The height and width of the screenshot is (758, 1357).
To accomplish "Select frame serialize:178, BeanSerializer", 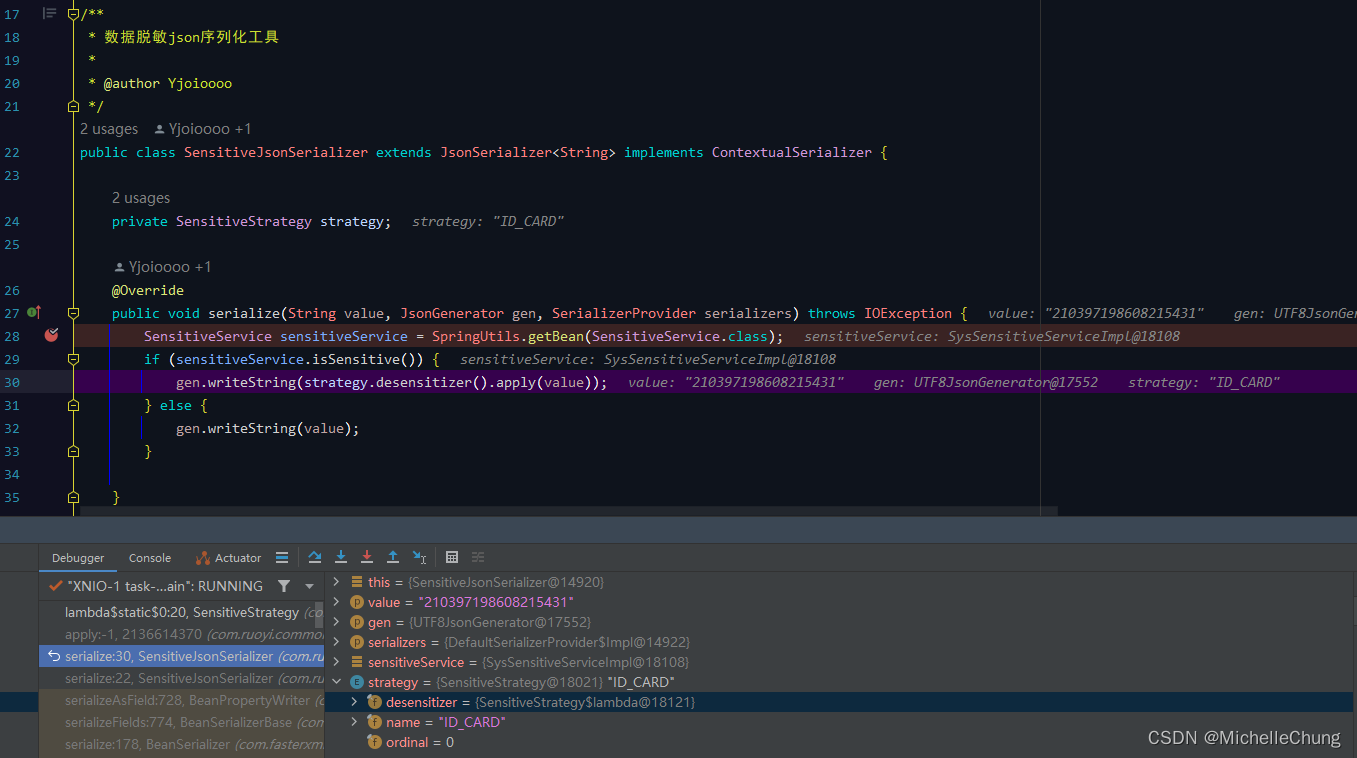I will 182,744.
